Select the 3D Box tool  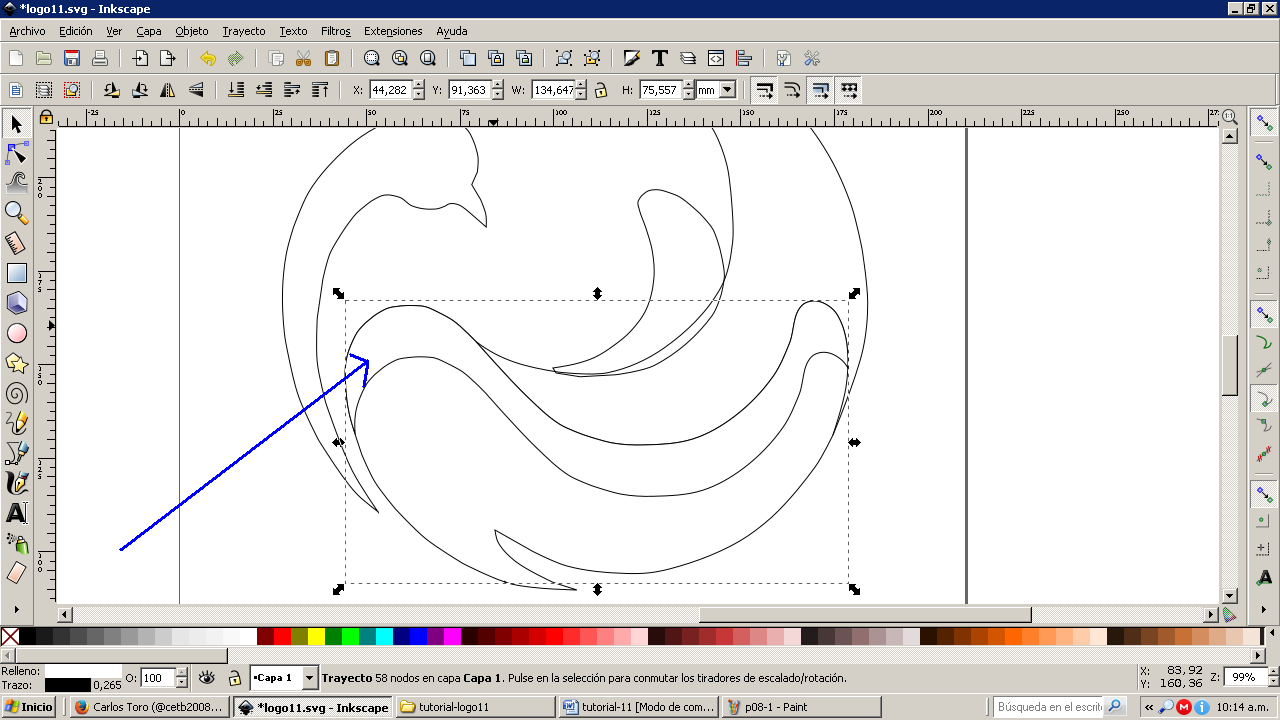16,303
